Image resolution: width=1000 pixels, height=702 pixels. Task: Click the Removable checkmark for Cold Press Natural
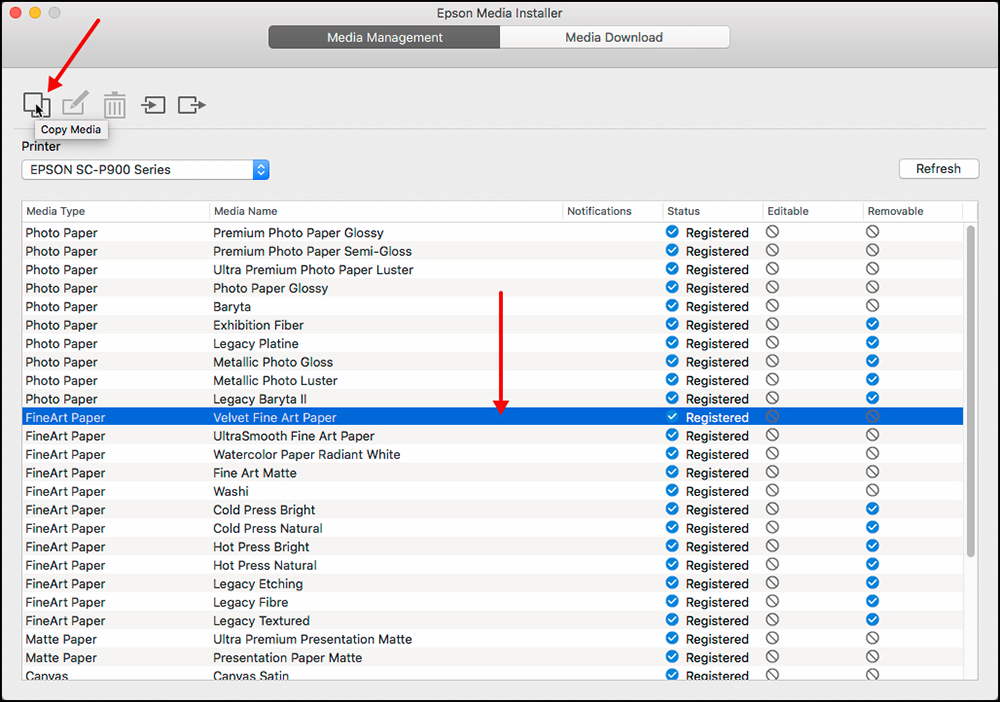point(872,527)
